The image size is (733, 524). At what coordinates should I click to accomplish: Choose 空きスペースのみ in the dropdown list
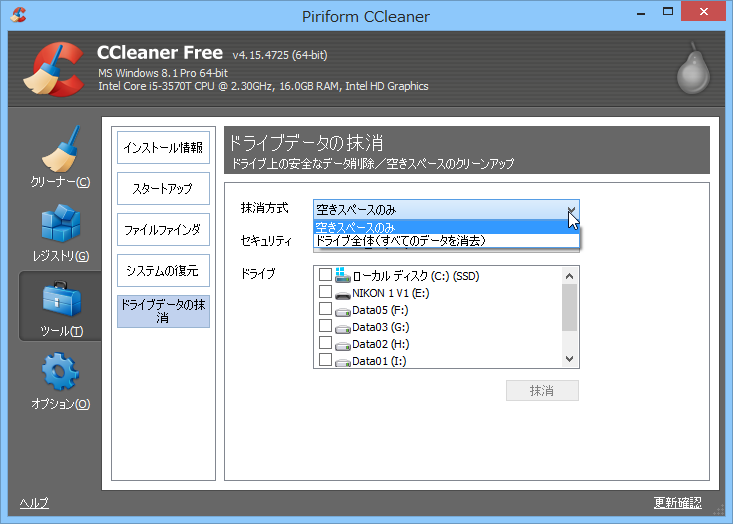(x=446, y=228)
